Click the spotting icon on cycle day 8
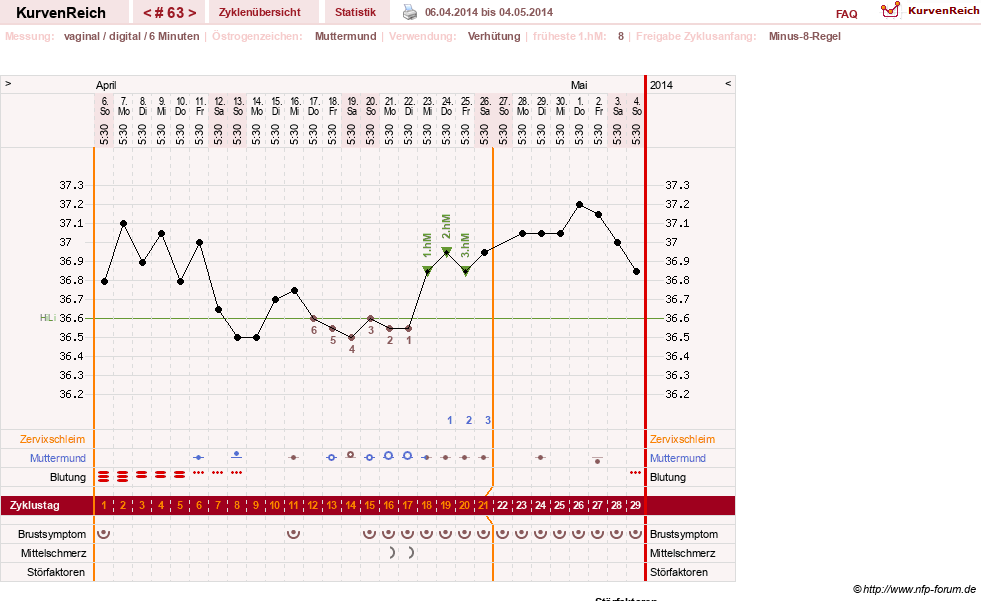Image resolution: width=981 pixels, height=601 pixels. (x=236, y=472)
